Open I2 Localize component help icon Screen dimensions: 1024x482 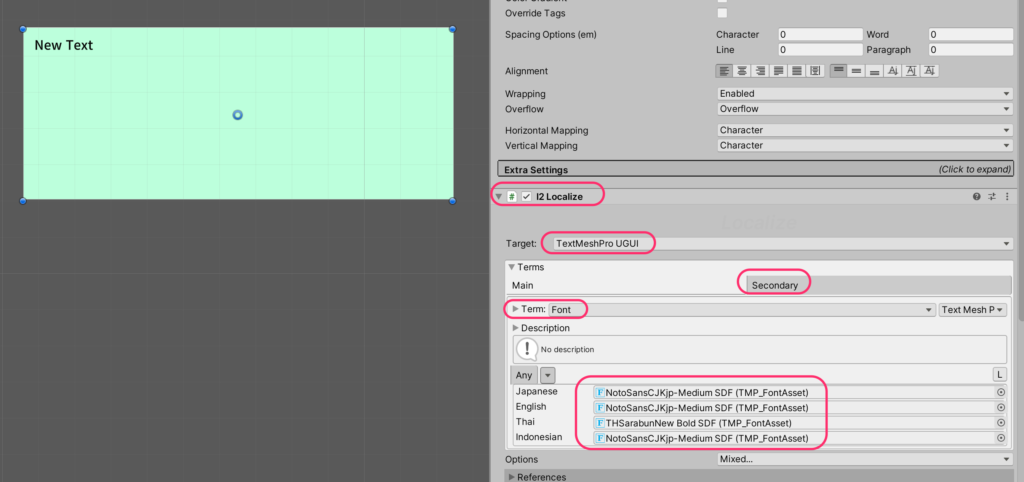point(977,197)
